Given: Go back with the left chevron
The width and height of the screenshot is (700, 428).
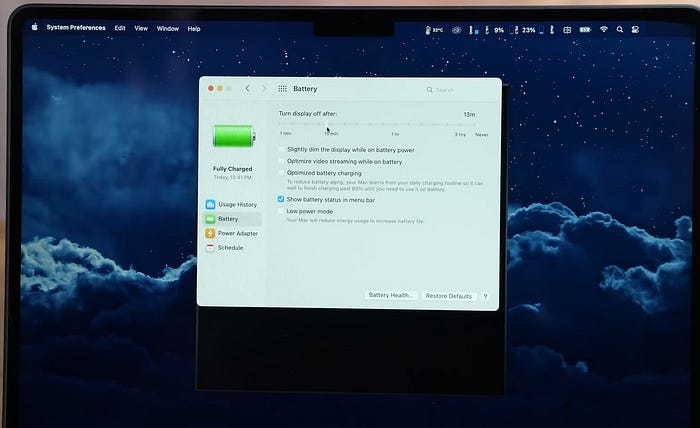Looking at the screenshot, I should [x=247, y=88].
